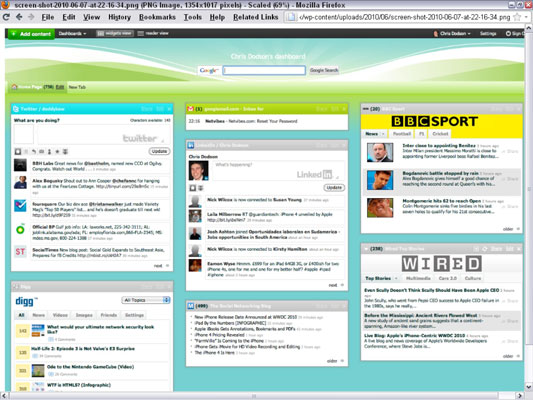Viewport: 533px width, 400px height.
Task: Click the digg logo
Action: pos(26,301)
